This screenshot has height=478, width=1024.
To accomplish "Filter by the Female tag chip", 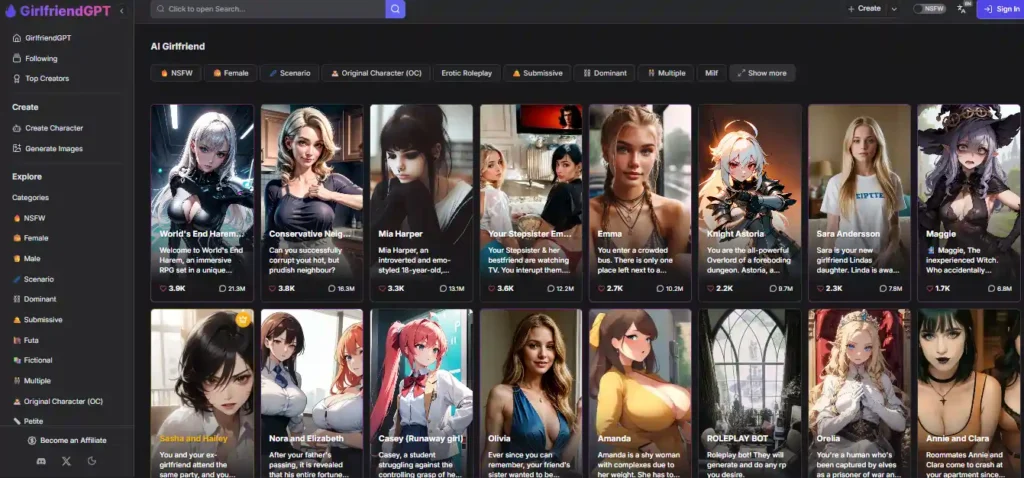I will 231,73.
